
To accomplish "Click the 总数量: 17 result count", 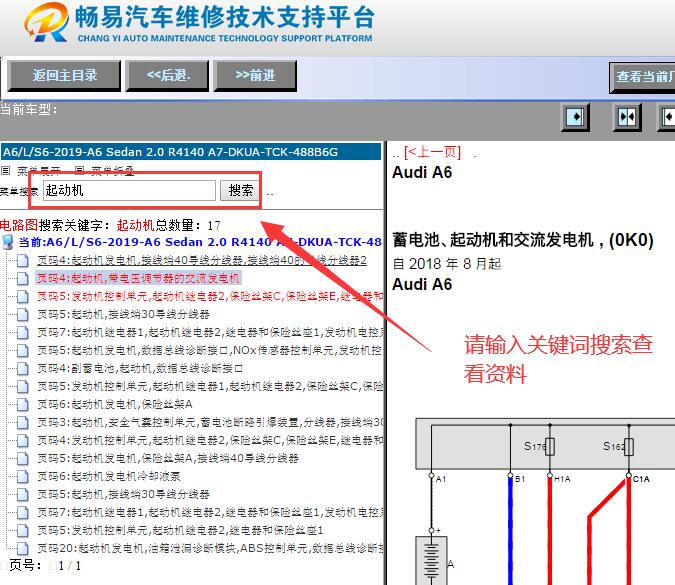I will click(188, 225).
